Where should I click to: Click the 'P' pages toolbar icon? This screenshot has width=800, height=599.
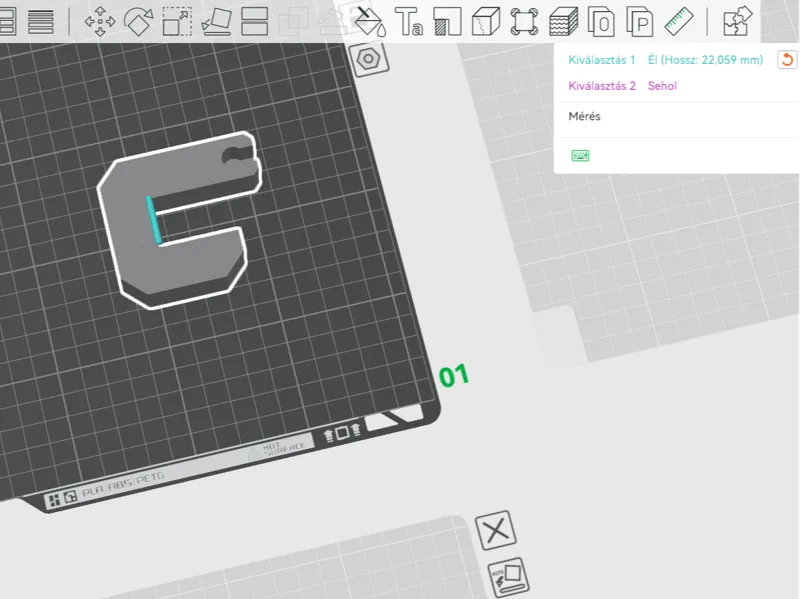coord(640,21)
